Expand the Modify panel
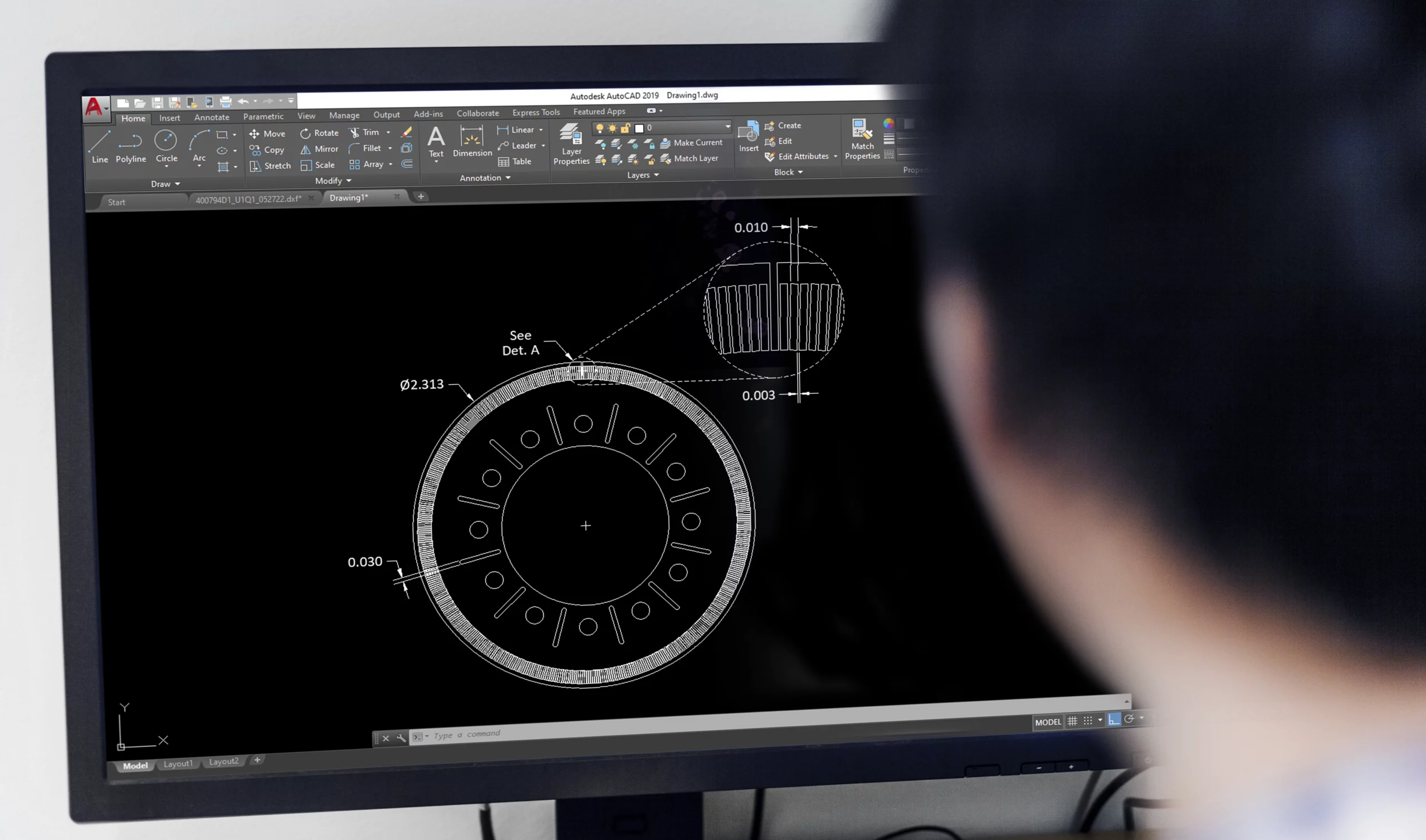1426x840 pixels. [x=333, y=180]
